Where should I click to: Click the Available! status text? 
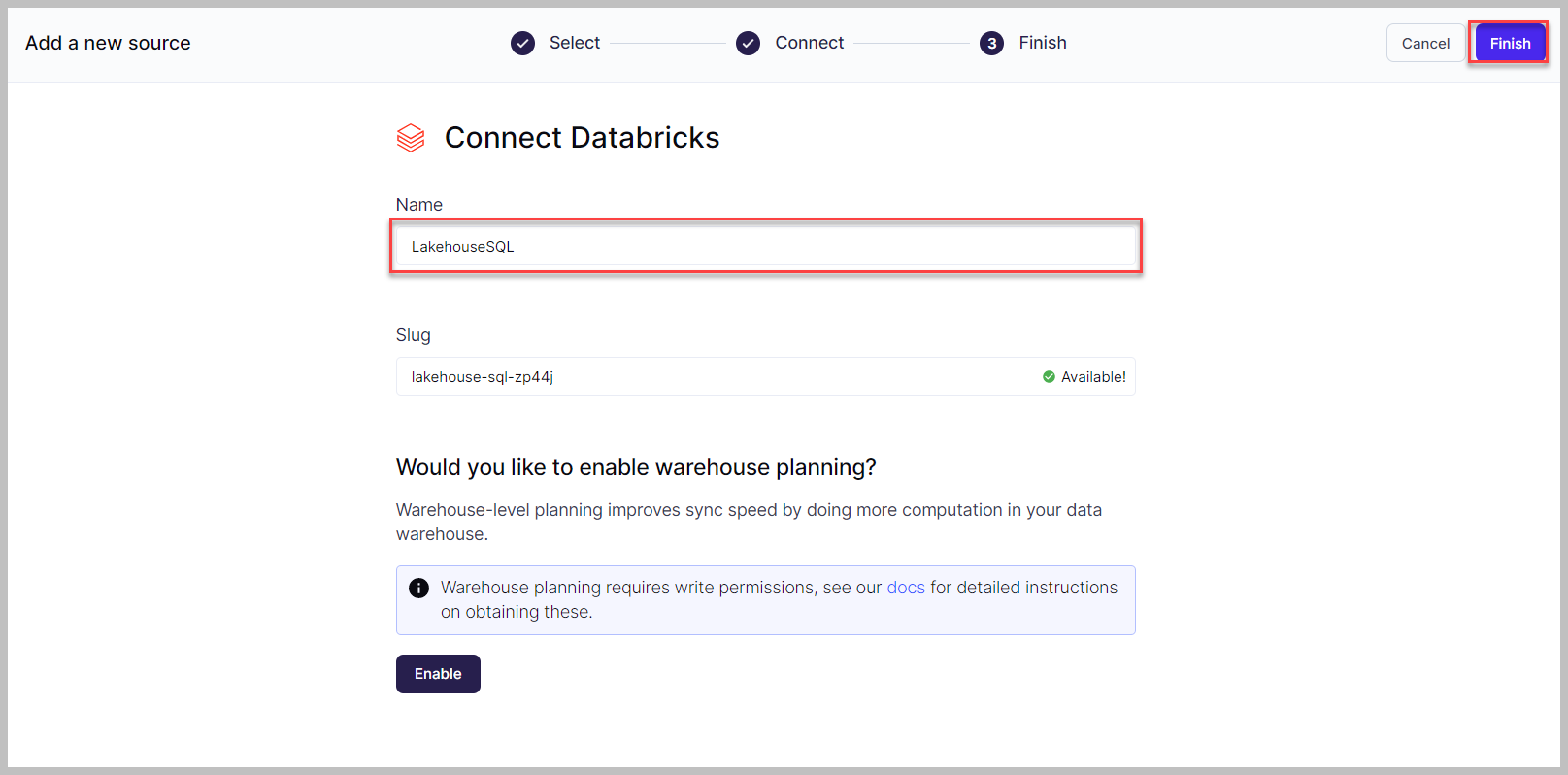(1093, 377)
